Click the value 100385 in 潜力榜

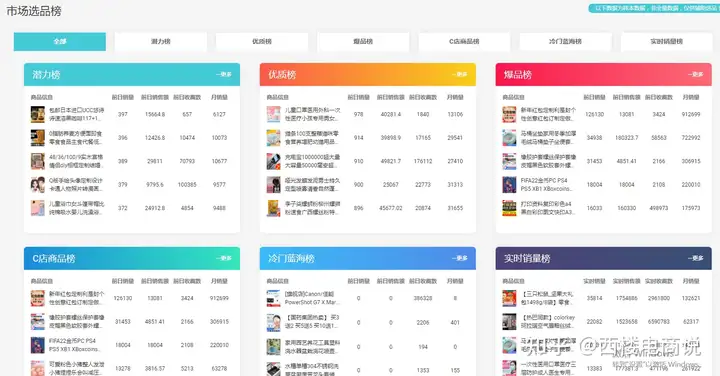pos(187,185)
